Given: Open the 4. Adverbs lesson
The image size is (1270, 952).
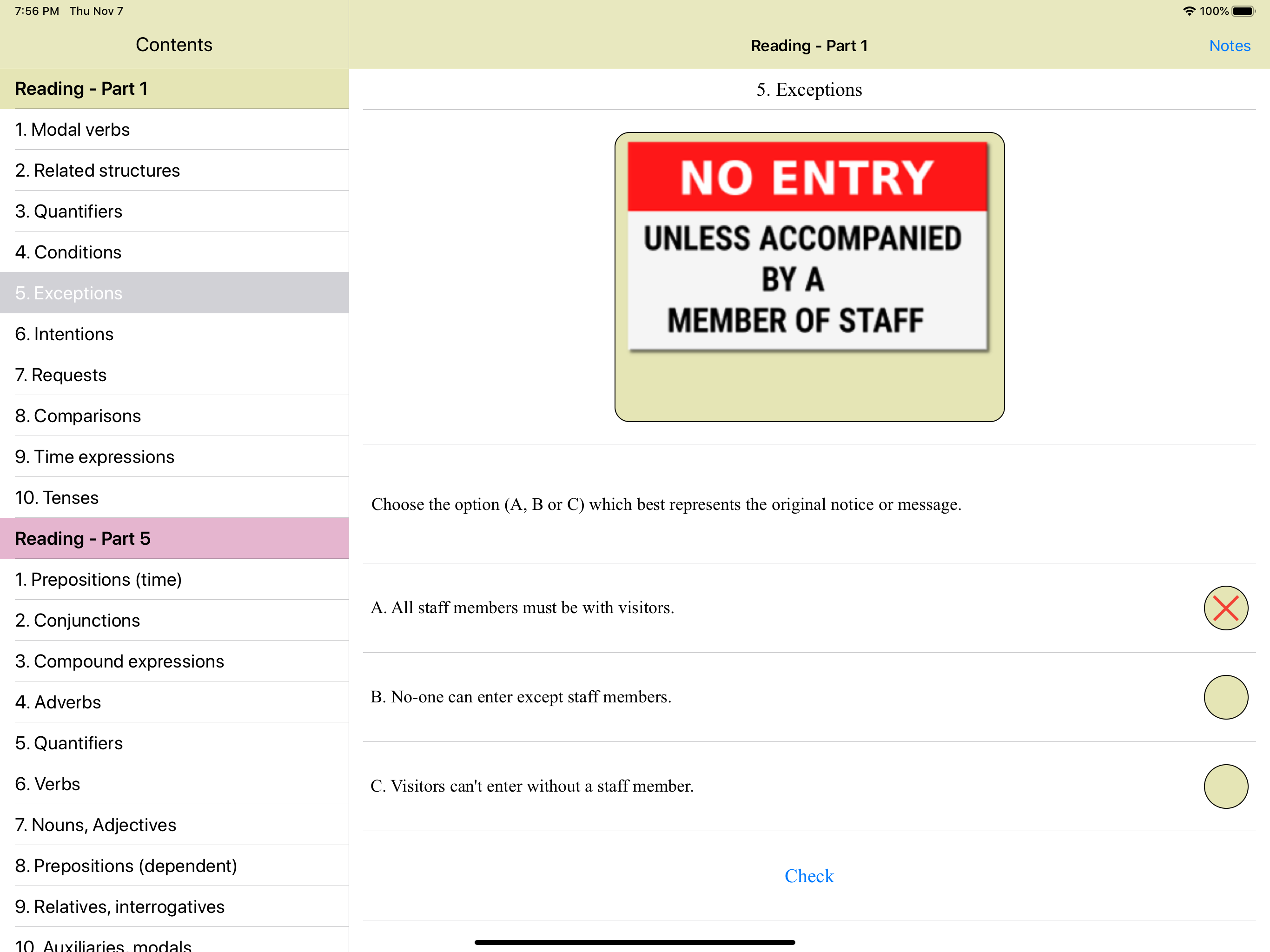Looking at the screenshot, I should click(174, 701).
